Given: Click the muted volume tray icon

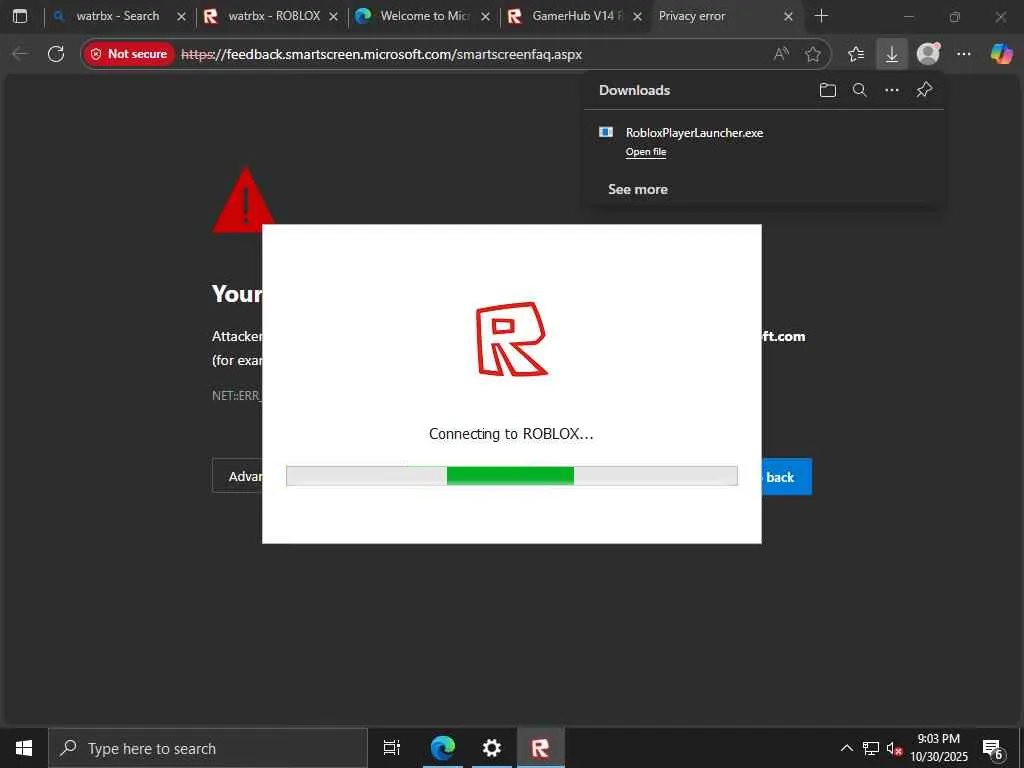Looking at the screenshot, I should point(894,749).
